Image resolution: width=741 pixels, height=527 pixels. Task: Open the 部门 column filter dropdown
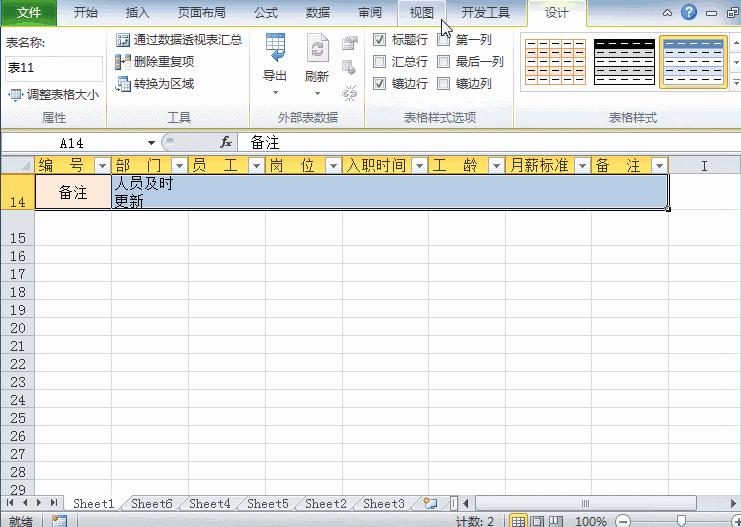pyautogui.click(x=179, y=166)
